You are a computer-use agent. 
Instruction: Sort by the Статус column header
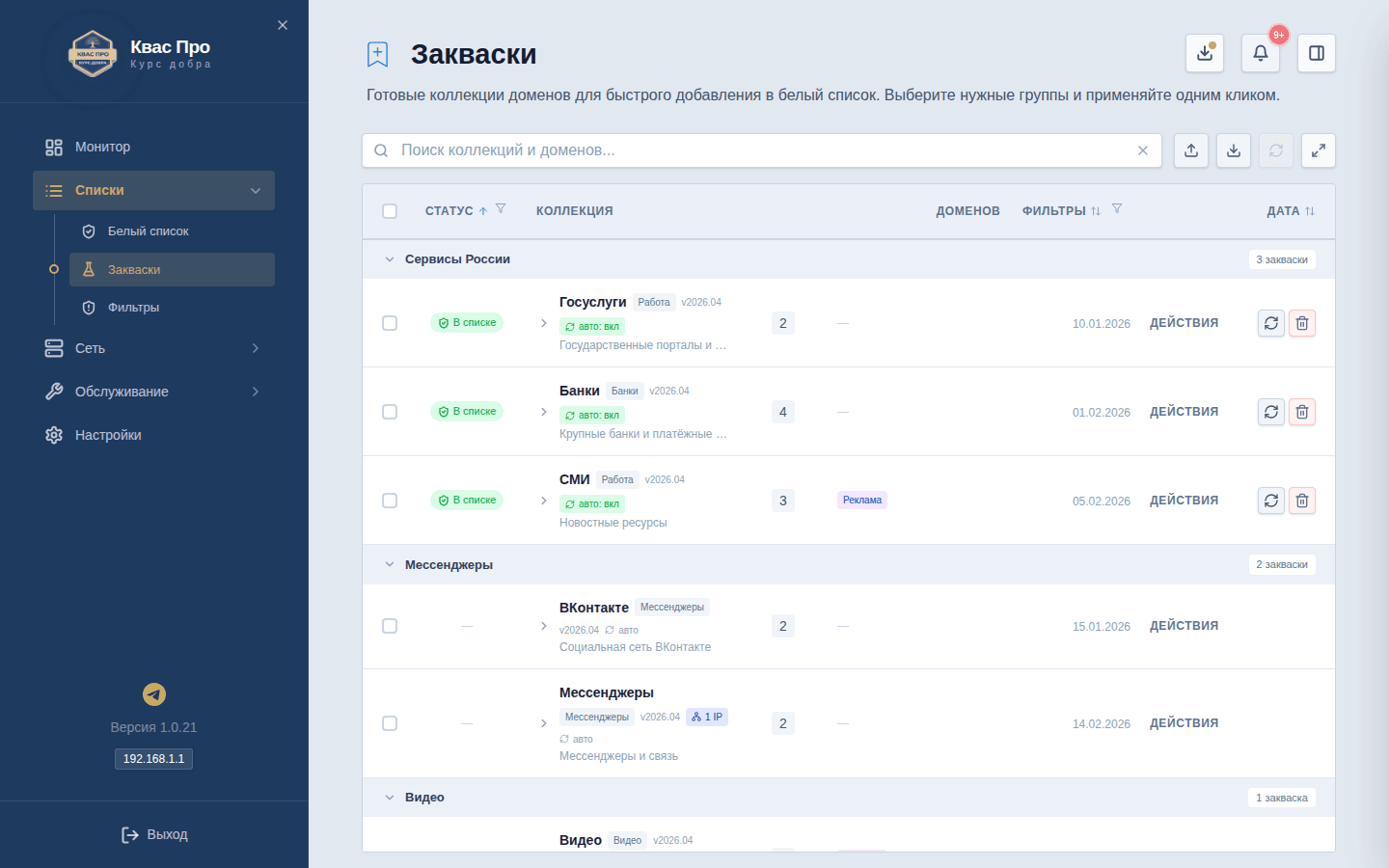click(x=456, y=211)
